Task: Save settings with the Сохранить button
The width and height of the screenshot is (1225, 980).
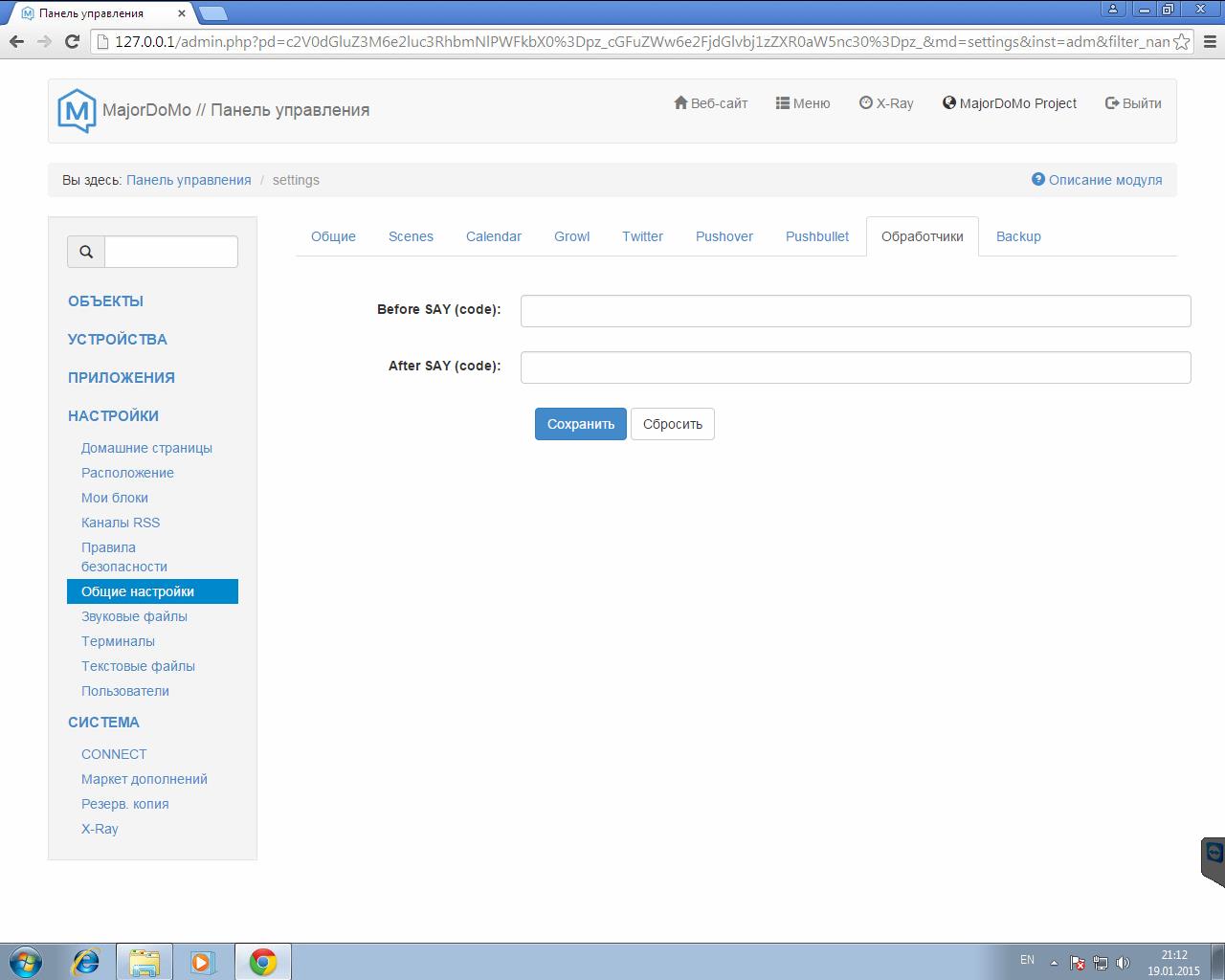Action: [x=580, y=423]
